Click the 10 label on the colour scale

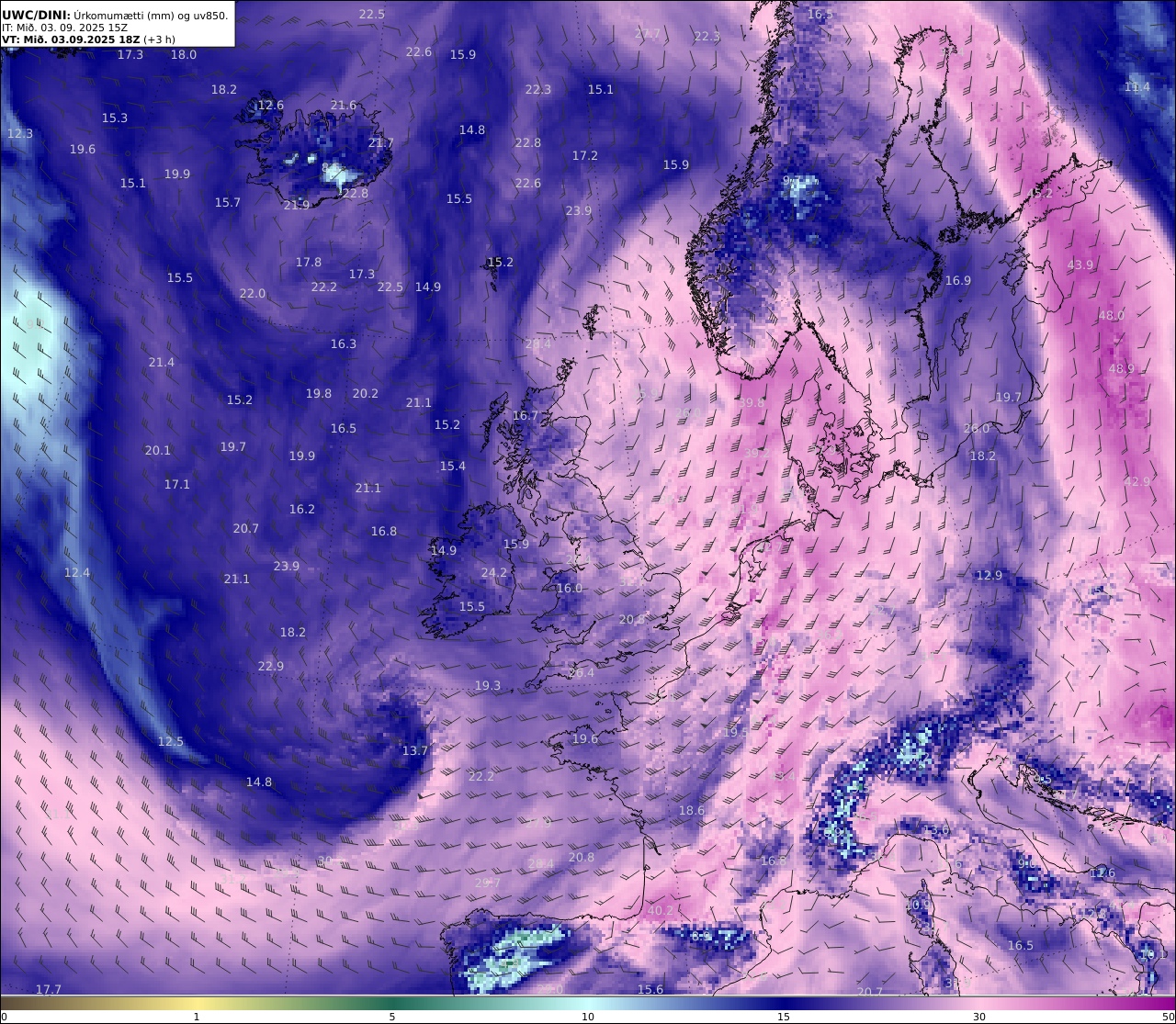(588, 1017)
